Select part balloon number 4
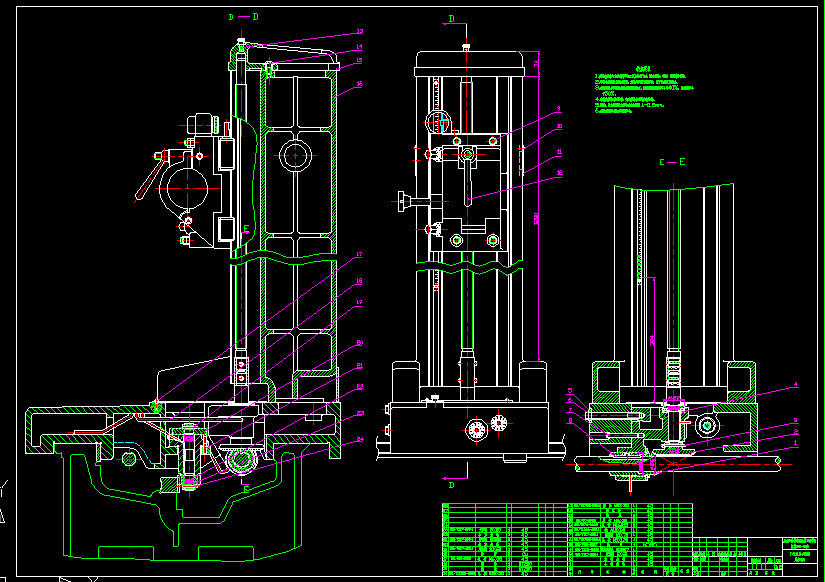This screenshot has height=582, width=825. (796, 385)
